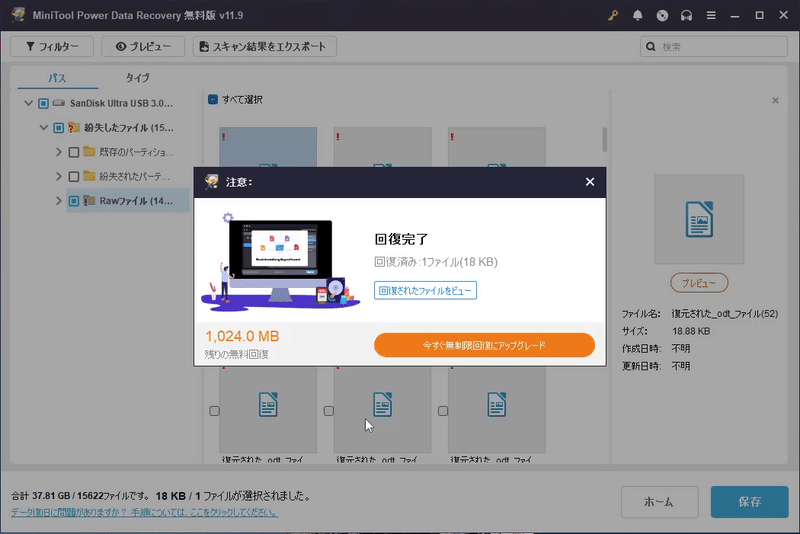Select the bottom-middle odt file thumbnail
The width and height of the screenshot is (800, 534).
click(x=382, y=410)
